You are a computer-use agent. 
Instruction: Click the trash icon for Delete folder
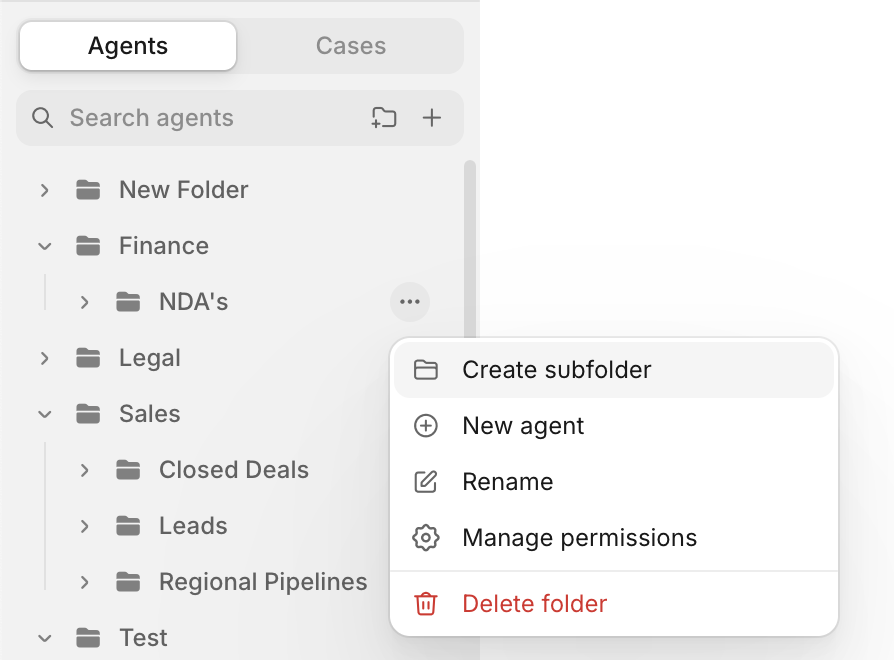pyautogui.click(x=426, y=604)
